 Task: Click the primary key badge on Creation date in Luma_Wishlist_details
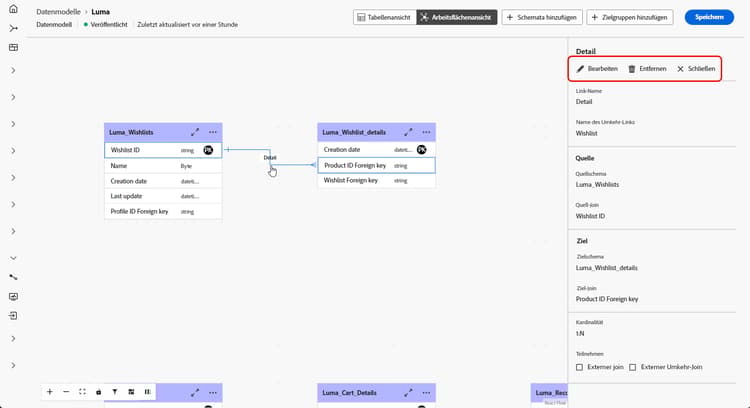(x=421, y=150)
